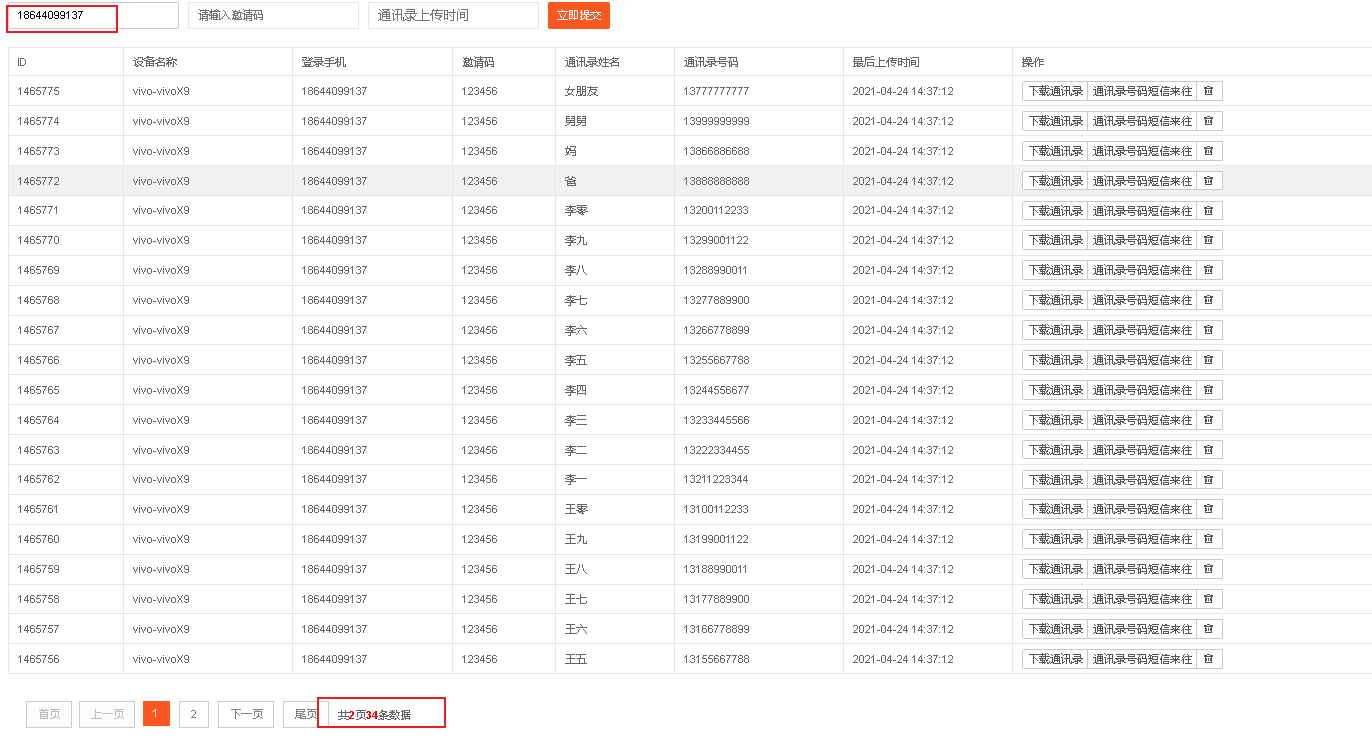Remove record 1465773 via trash icon
The image size is (1372, 747).
click(1209, 151)
